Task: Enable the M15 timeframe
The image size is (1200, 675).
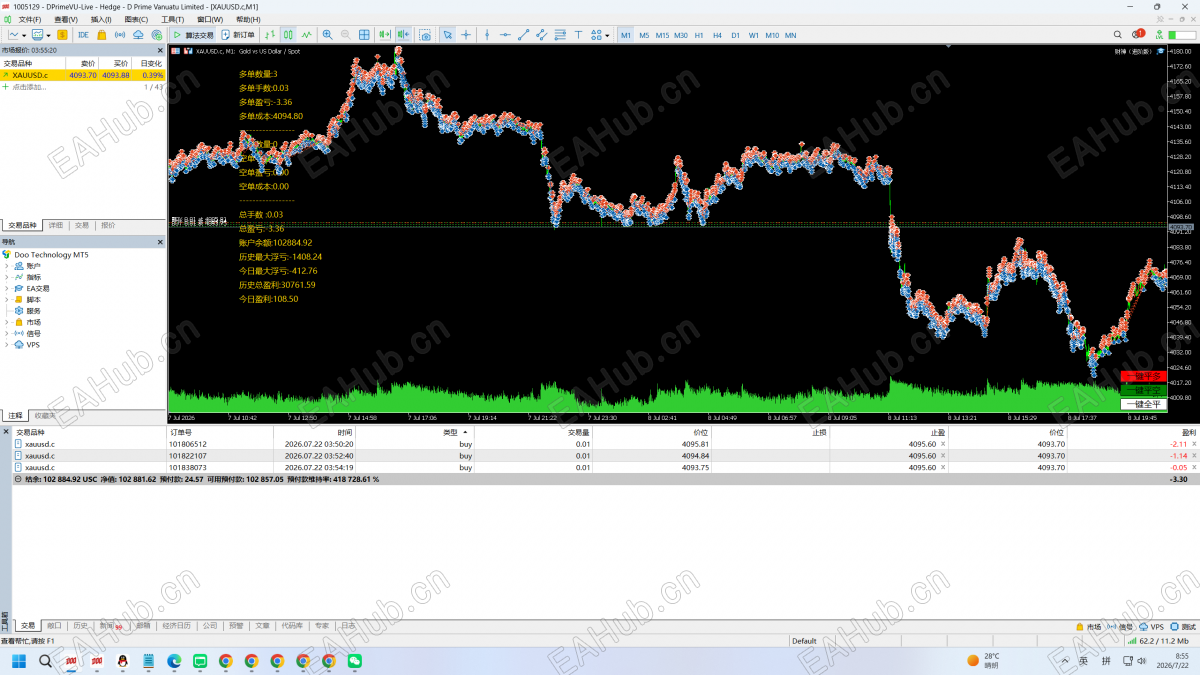Action: 662,35
